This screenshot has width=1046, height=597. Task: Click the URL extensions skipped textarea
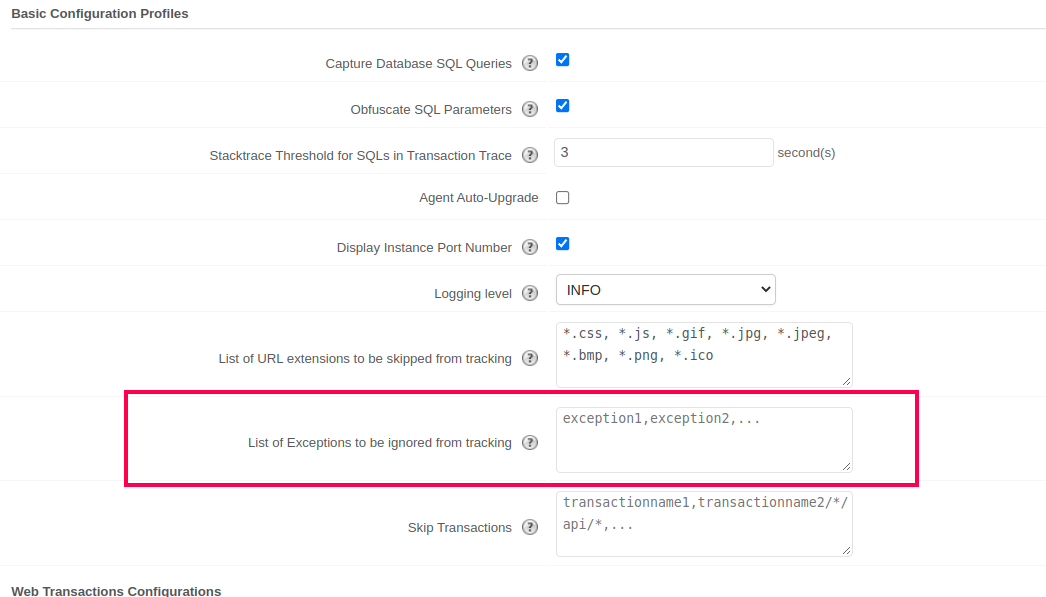point(704,353)
